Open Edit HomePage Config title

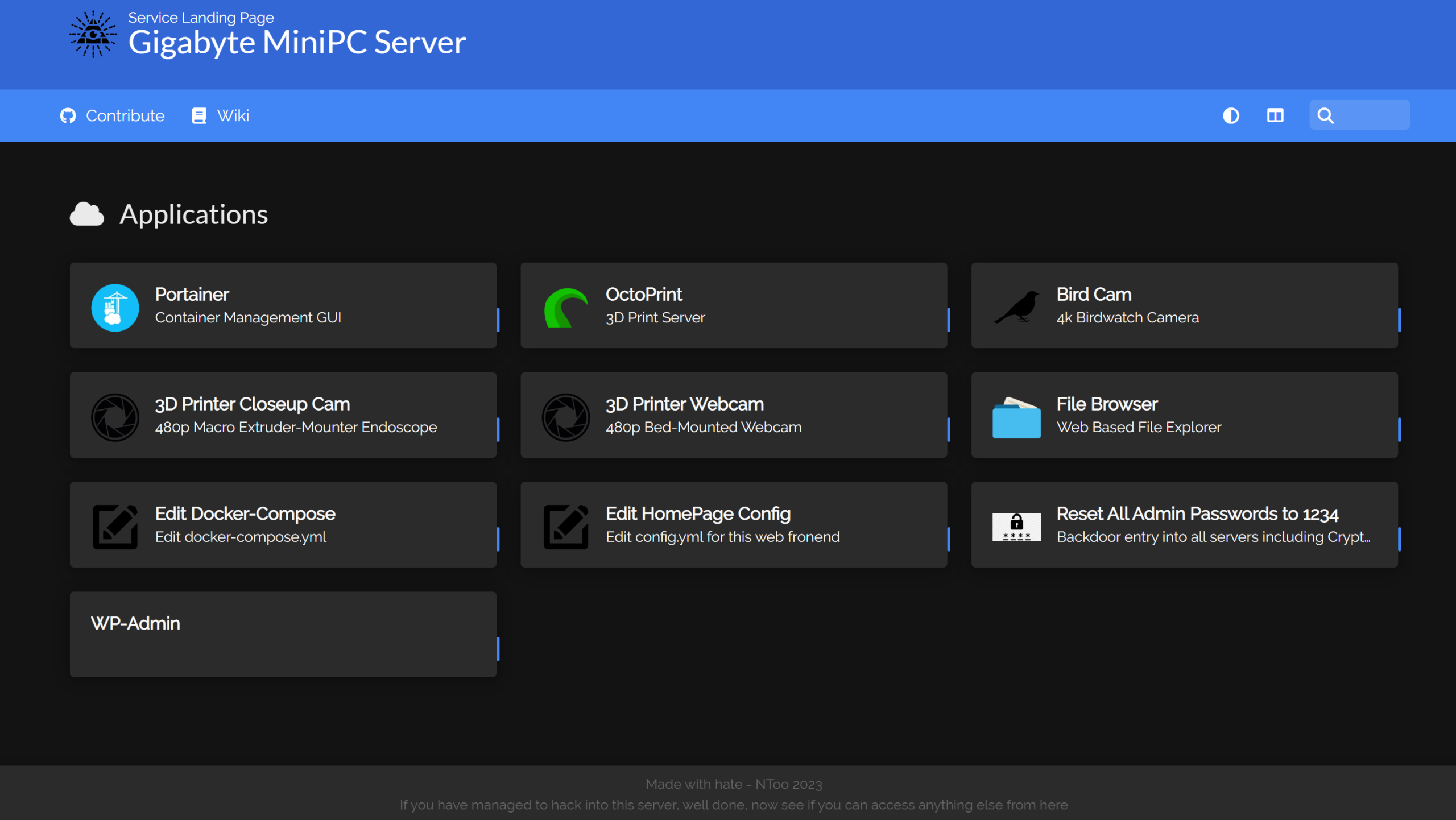coord(698,514)
